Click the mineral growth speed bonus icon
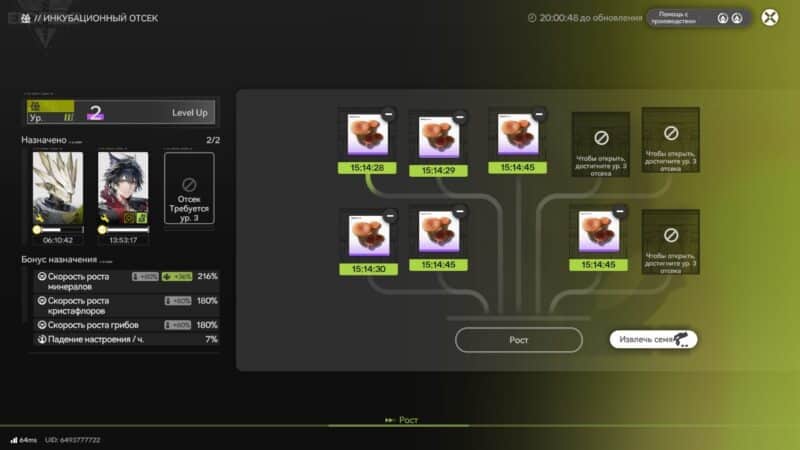Screen dimensions: 800x450 click(x=42, y=276)
